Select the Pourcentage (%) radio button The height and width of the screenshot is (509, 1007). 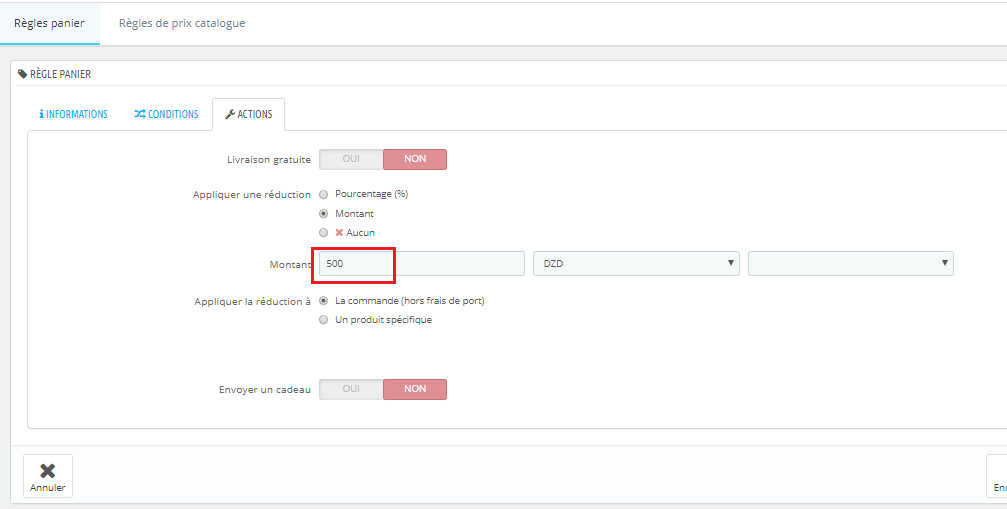[x=324, y=194]
